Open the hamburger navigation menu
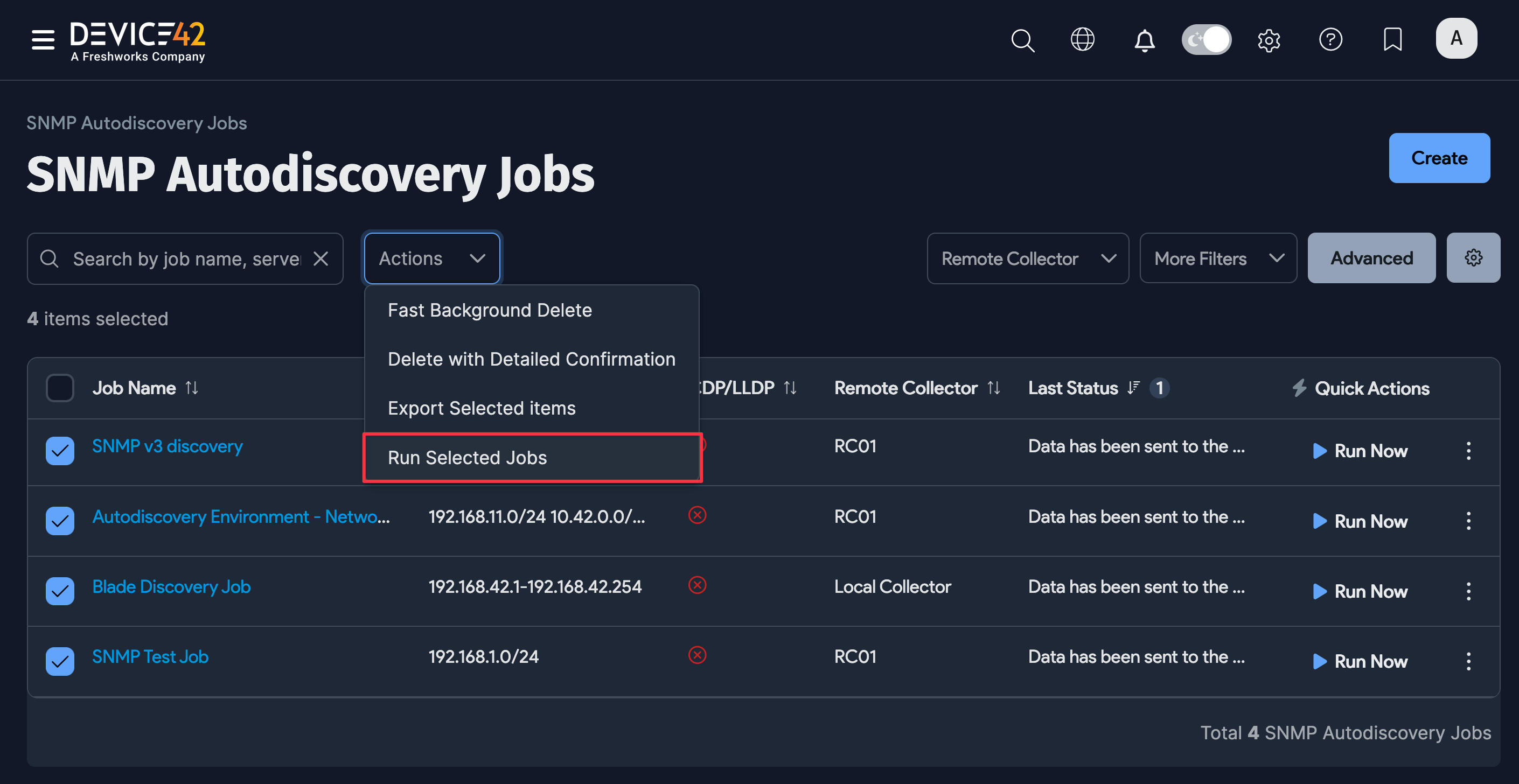 (x=43, y=39)
